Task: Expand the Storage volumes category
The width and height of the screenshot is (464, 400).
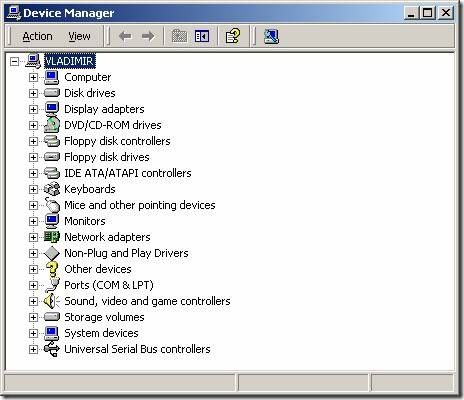Action: coord(33,317)
